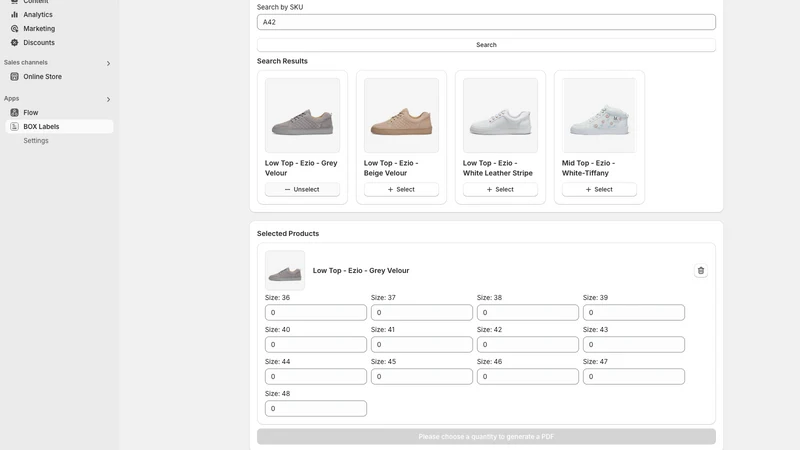Click the Size 46 quantity field
The height and width of the screenshot is (450, 800).
[x=528, y=377]
